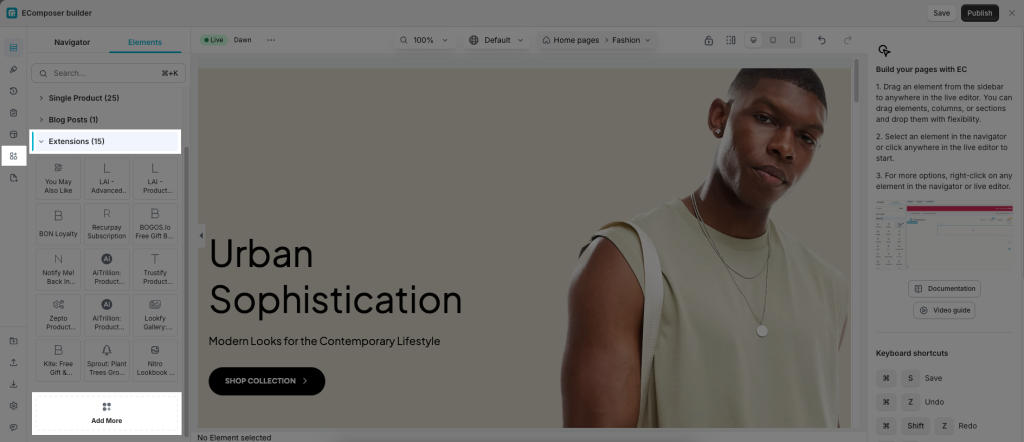Select the Recurpay Subscription extension tile
1024x442 pixels.
[107, 224]
